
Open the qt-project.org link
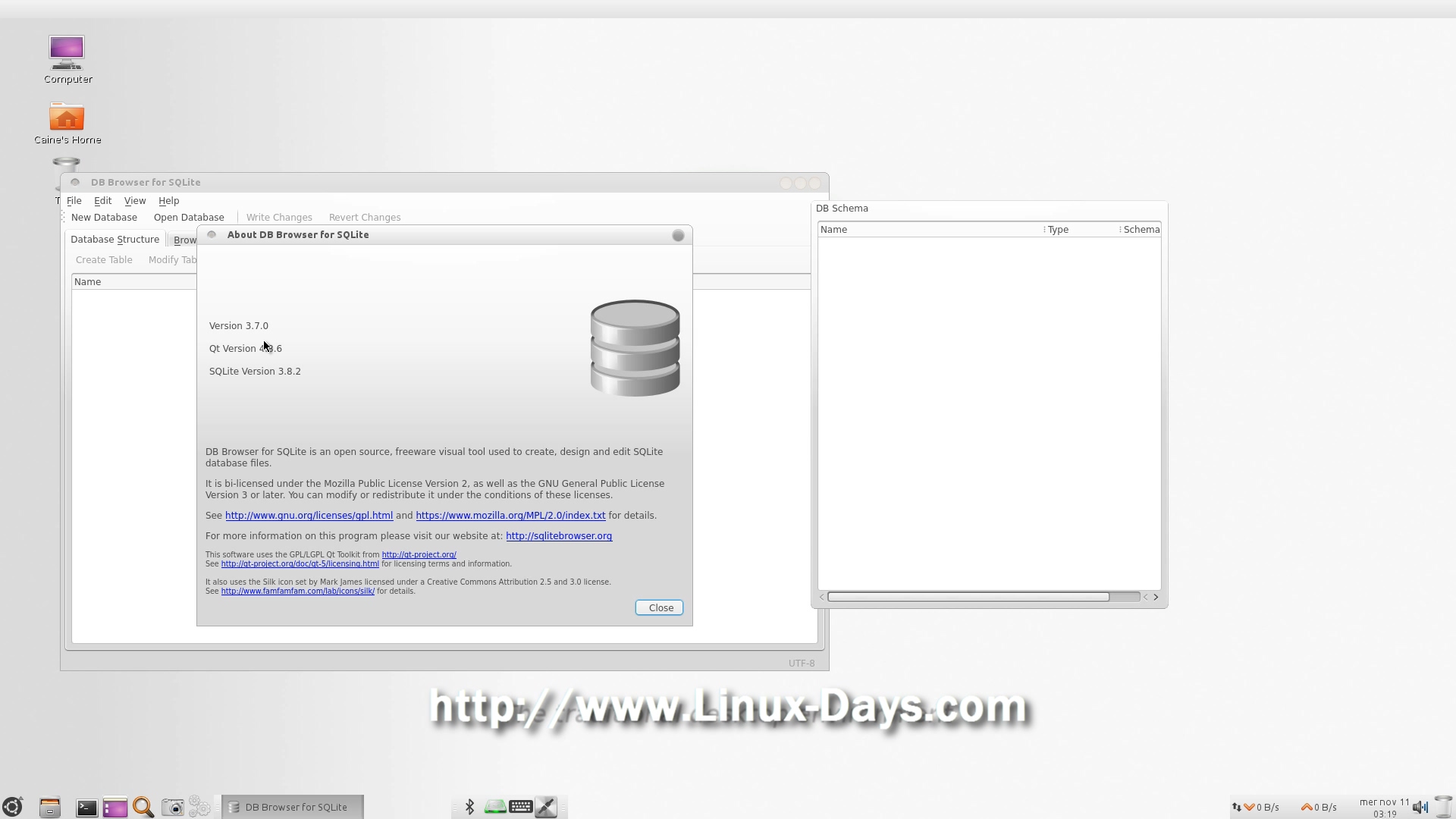pyautogui.click(x=419, y=555)
